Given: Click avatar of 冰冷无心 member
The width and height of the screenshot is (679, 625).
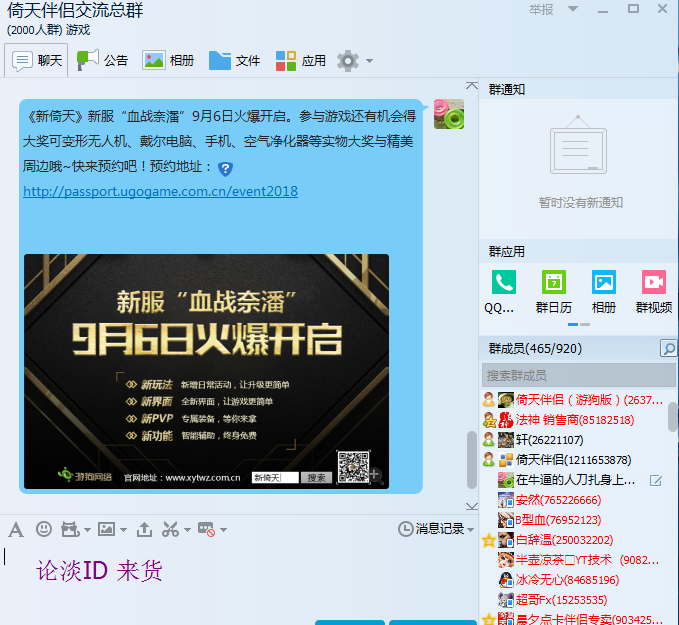Looking at the screenshot, I should click(505, 580).
